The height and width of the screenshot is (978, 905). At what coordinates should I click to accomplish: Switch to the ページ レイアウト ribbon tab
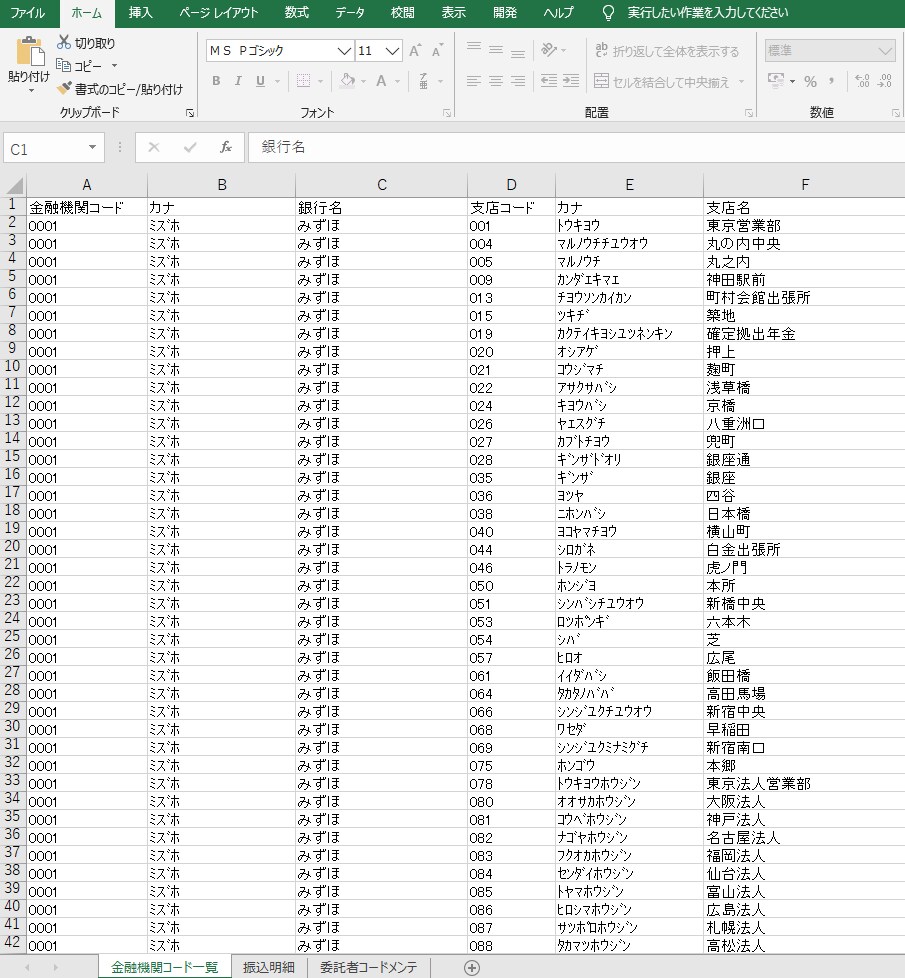pos(219,13)
